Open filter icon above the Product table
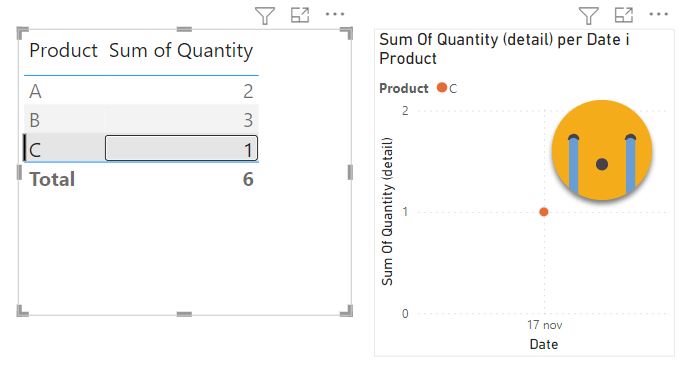The height and width of the screenshot is (368, 687). (265, 16)
